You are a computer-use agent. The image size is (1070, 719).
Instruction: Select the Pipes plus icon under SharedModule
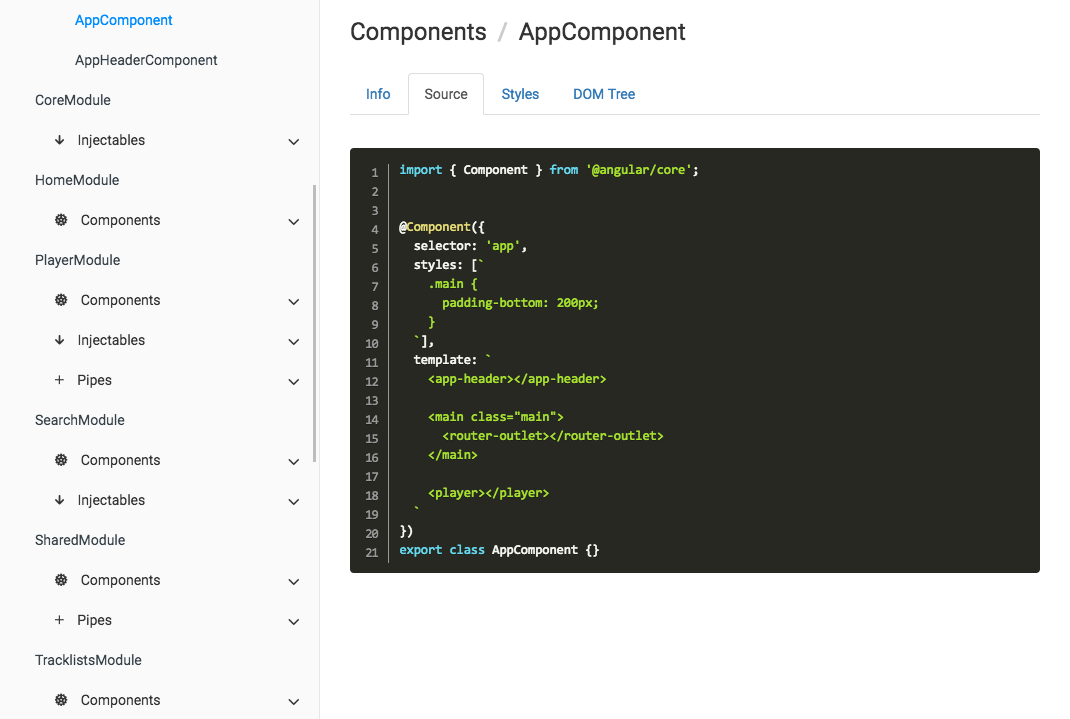pos(60,620)
